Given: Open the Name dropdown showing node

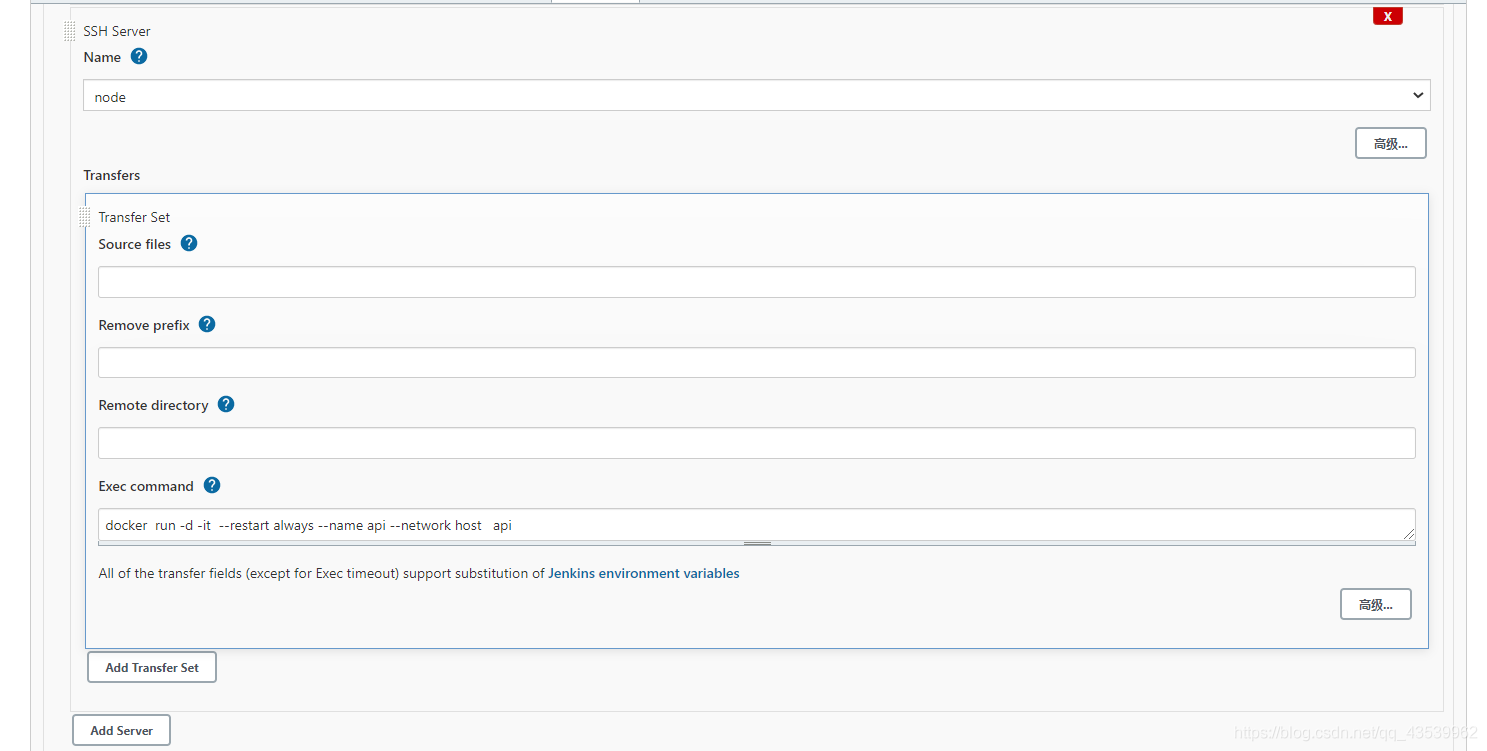Looking at the screenshot, I should (757, 96).
